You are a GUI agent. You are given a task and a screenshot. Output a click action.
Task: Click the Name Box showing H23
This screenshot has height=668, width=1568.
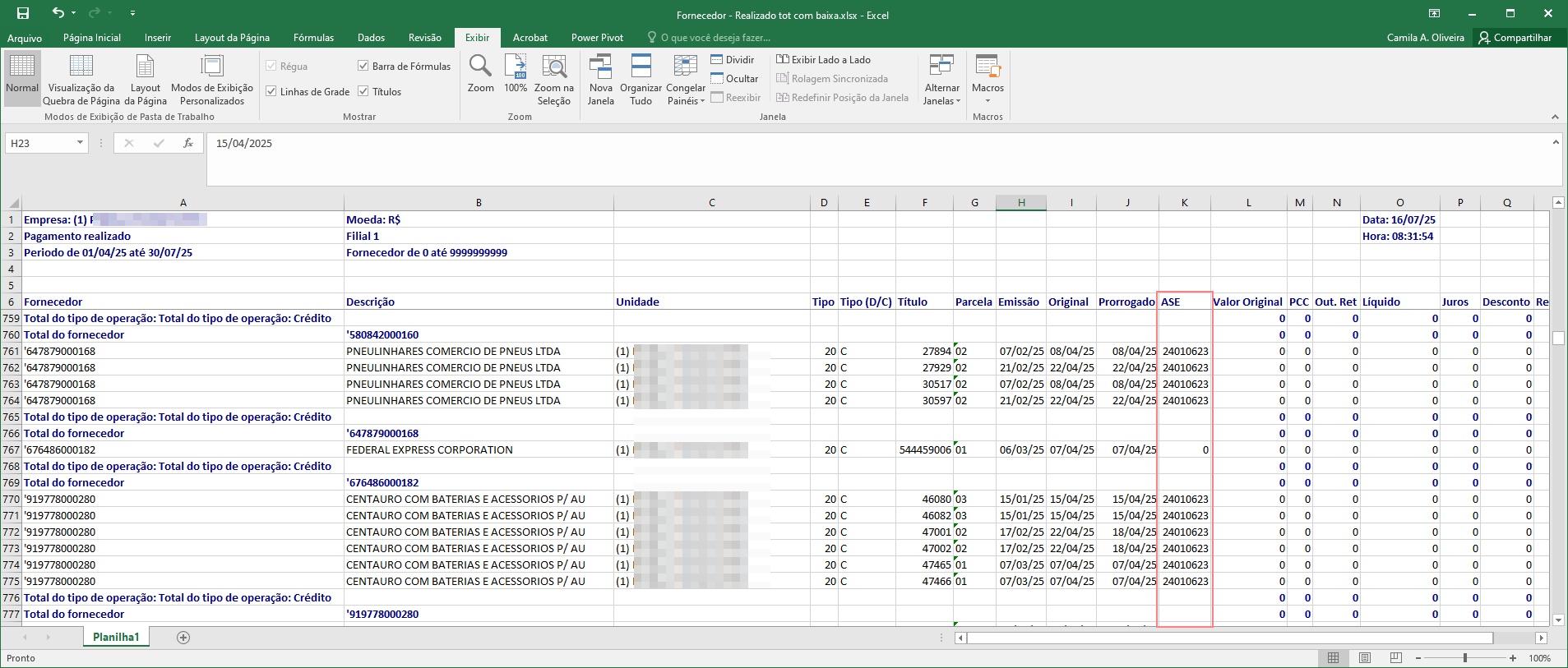(x=39, y=143)
